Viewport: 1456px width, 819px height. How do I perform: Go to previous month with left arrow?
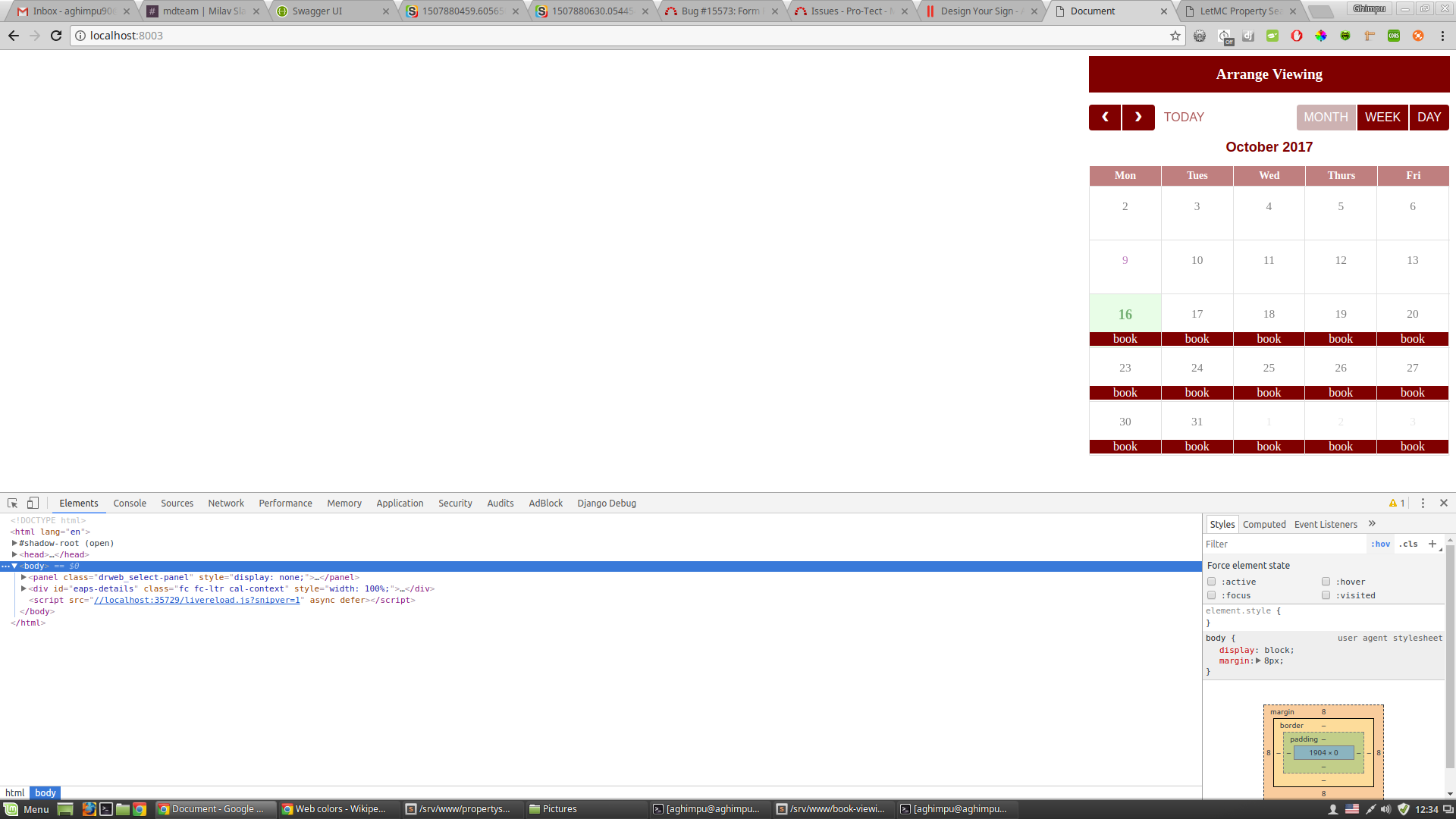(1105, 118)
